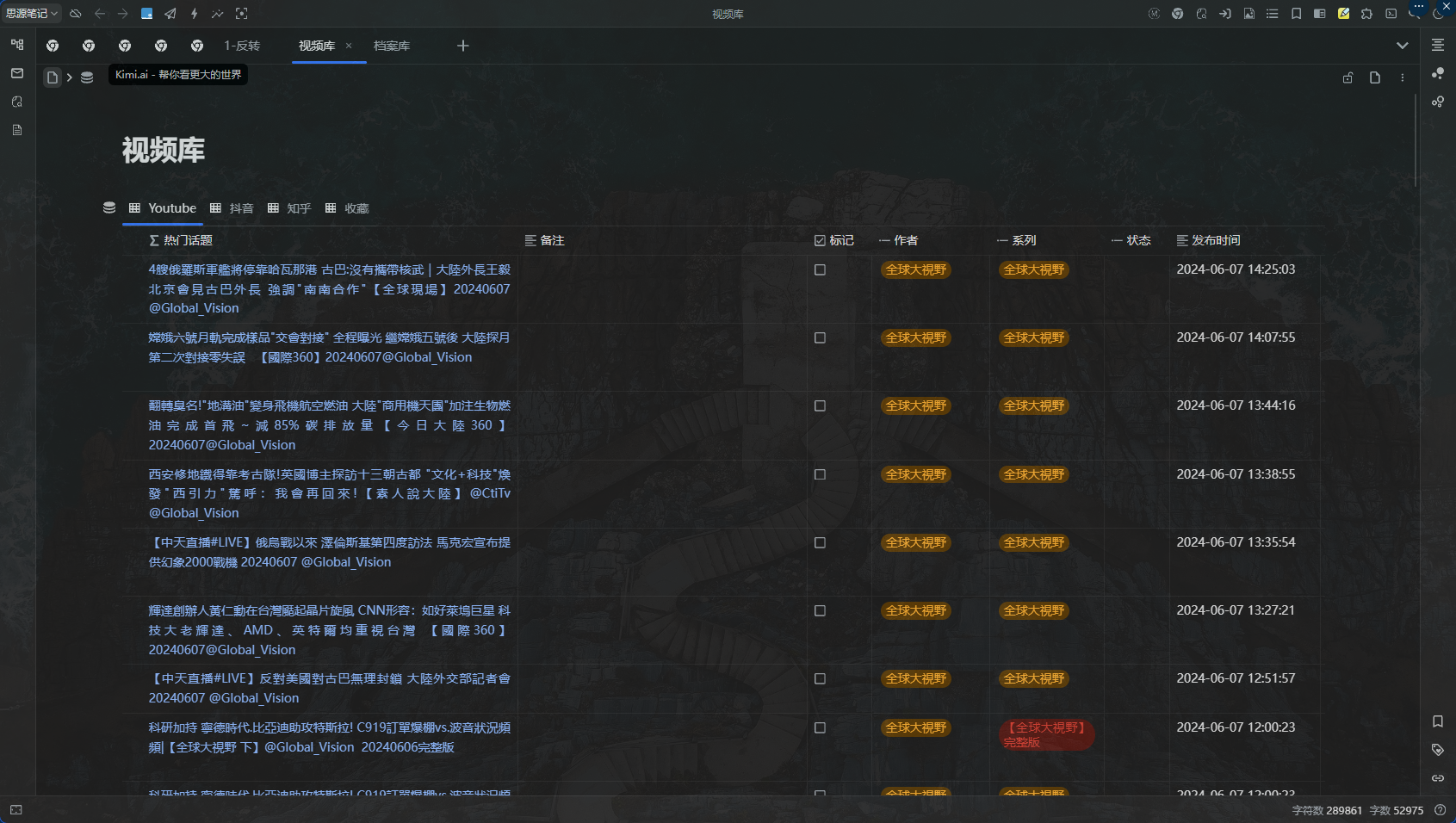Image resolution: width=1456 pixels, height=823 pixels.
Task: Go back with the left arrow
Action: click(100, 14)
